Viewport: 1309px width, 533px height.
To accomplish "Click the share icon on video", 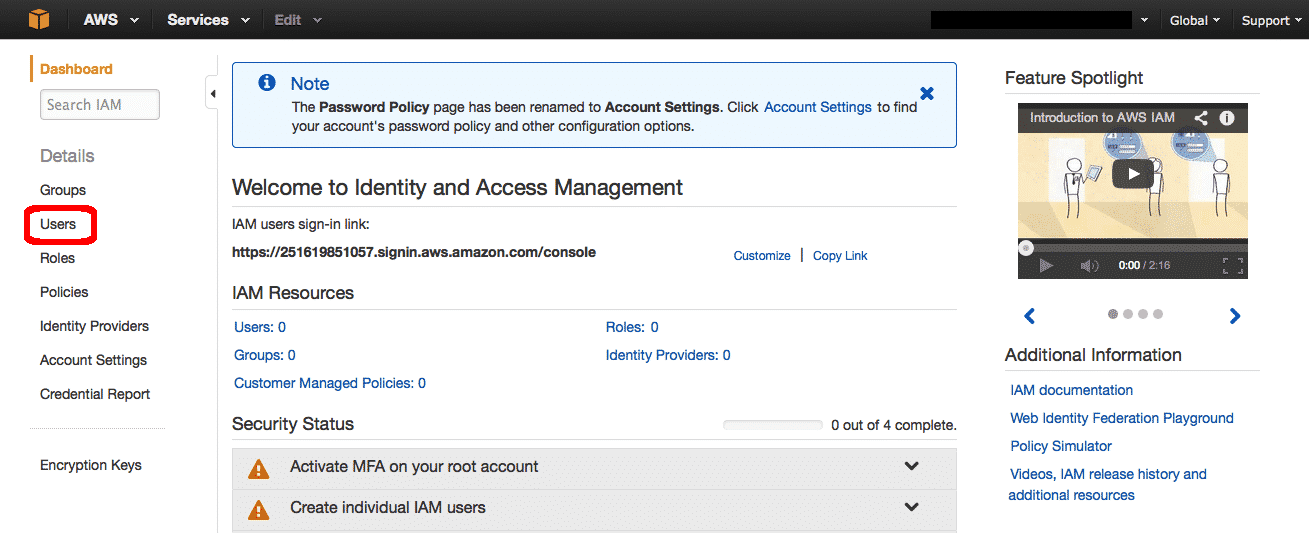I will (x=1201, y=118).
